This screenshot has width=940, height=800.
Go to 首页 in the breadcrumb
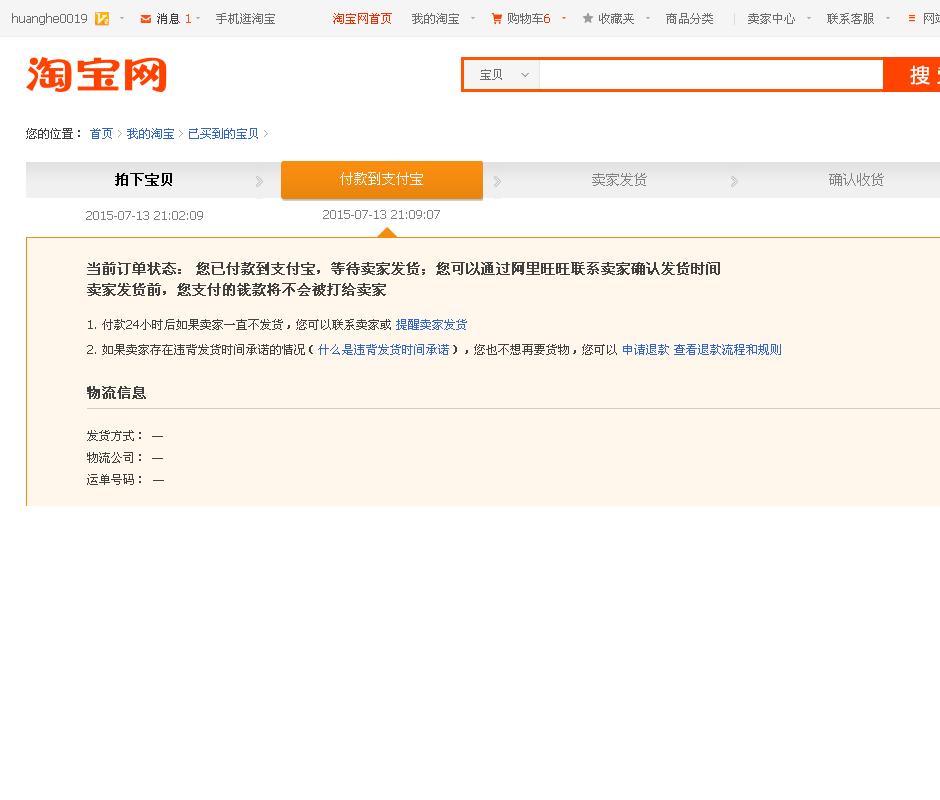pos(101,134)
